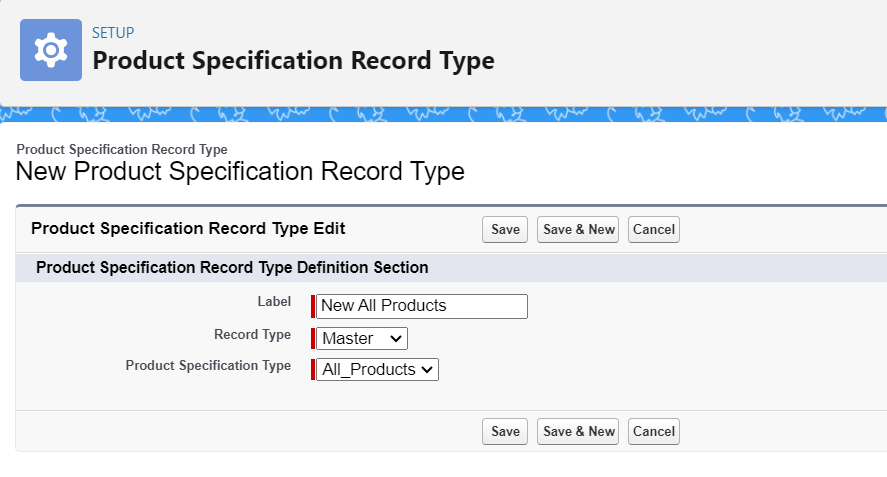887x477 pixels.
Task: Click the Label field caption
Action: (274, 302)
